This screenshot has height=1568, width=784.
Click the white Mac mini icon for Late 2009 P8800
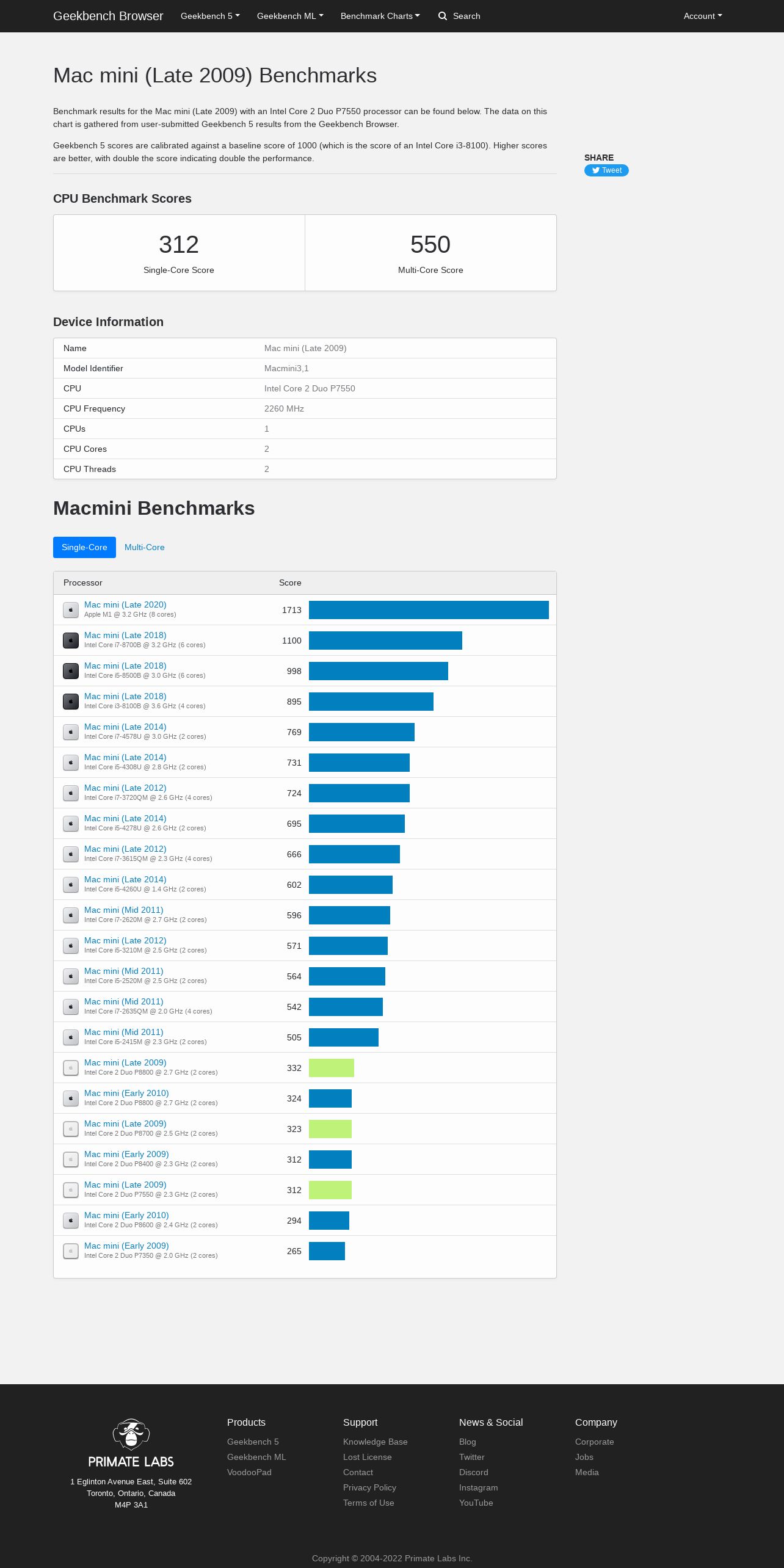[x=71, y=1068]
